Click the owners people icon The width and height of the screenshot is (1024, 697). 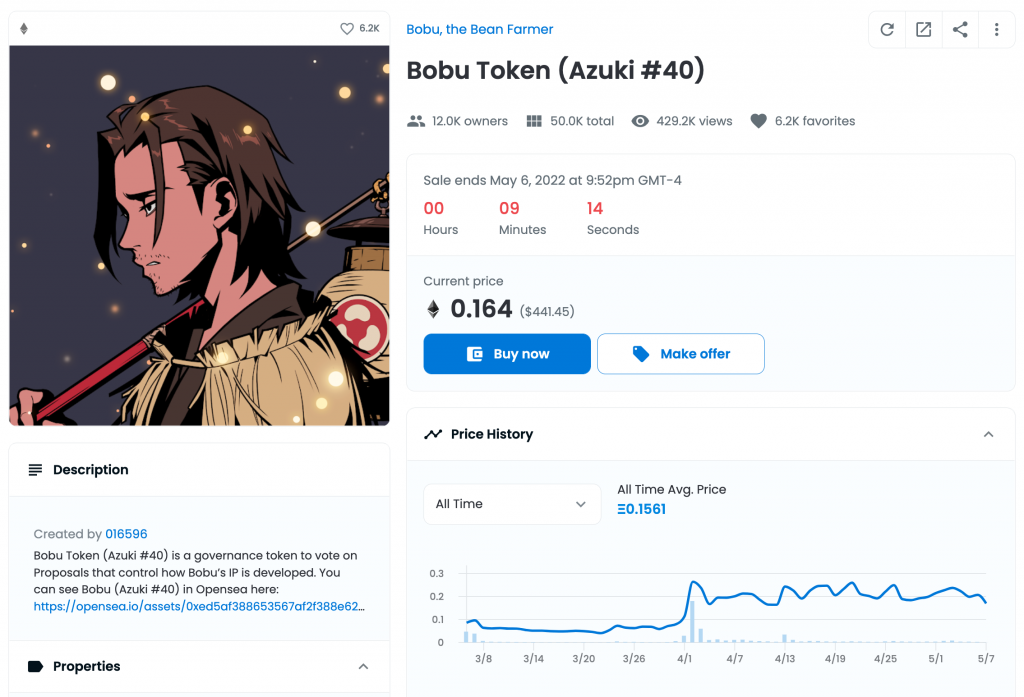416,121
